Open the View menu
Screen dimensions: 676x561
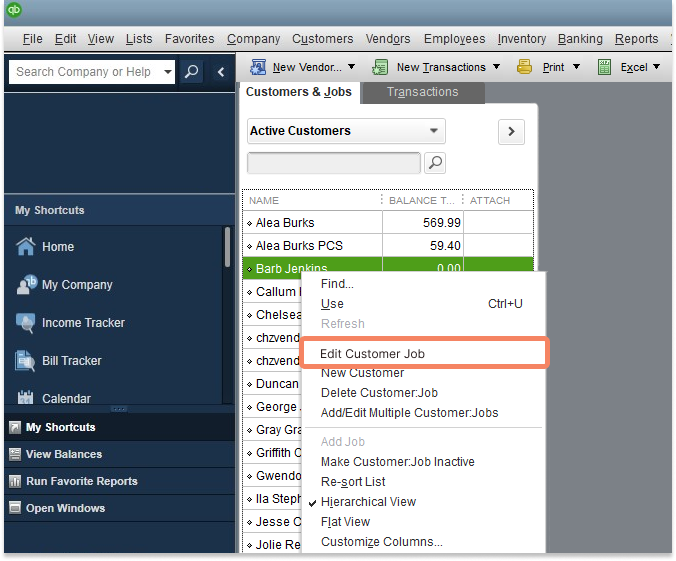pyautogui.click(x=100, y=39)
